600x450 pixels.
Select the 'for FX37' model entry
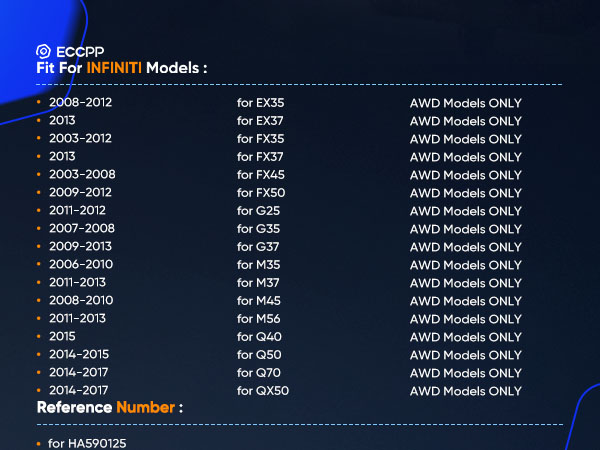[x=260, y=157]
